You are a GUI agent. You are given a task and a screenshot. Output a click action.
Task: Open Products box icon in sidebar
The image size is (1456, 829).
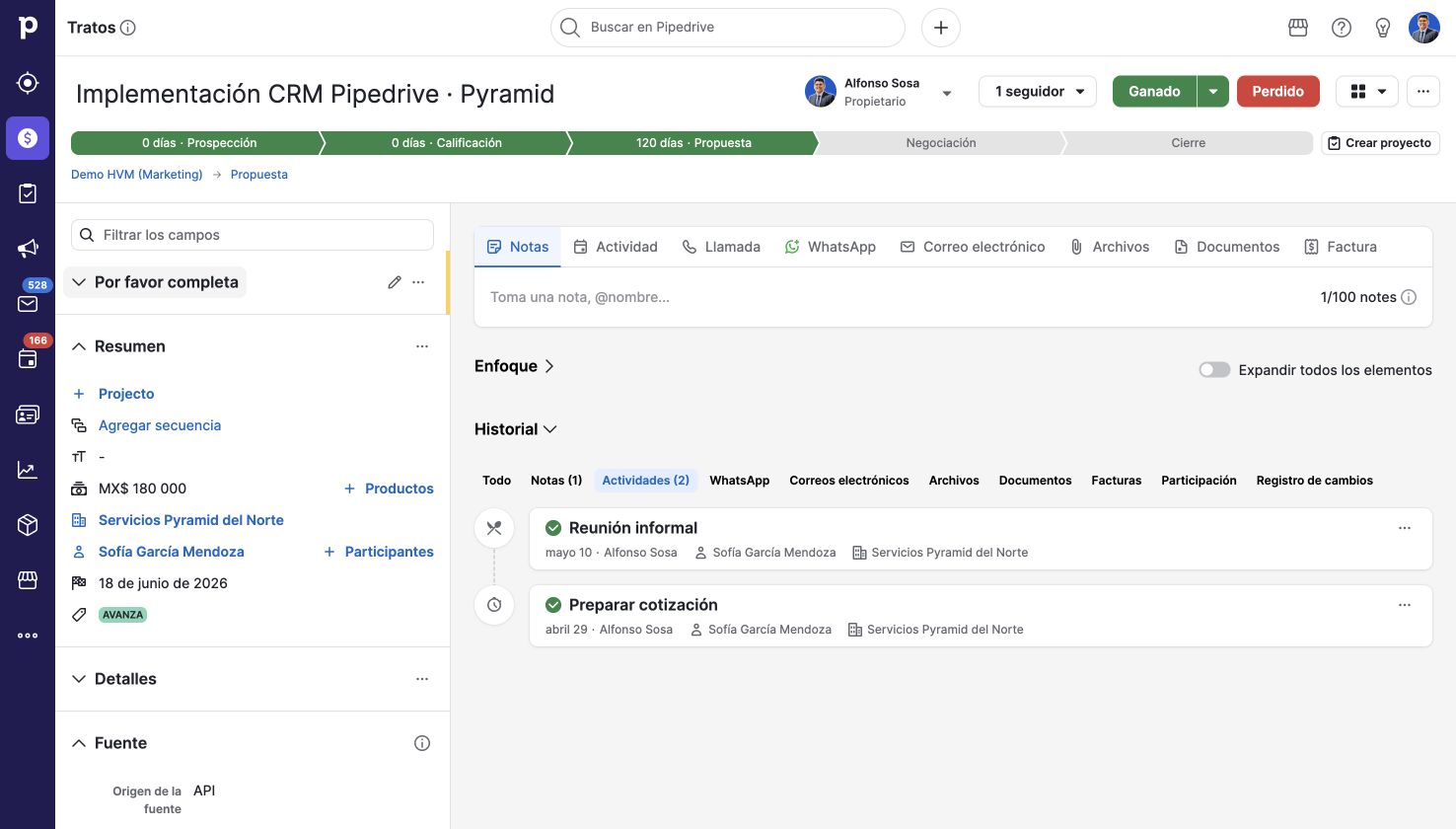(x=28, y=525)
